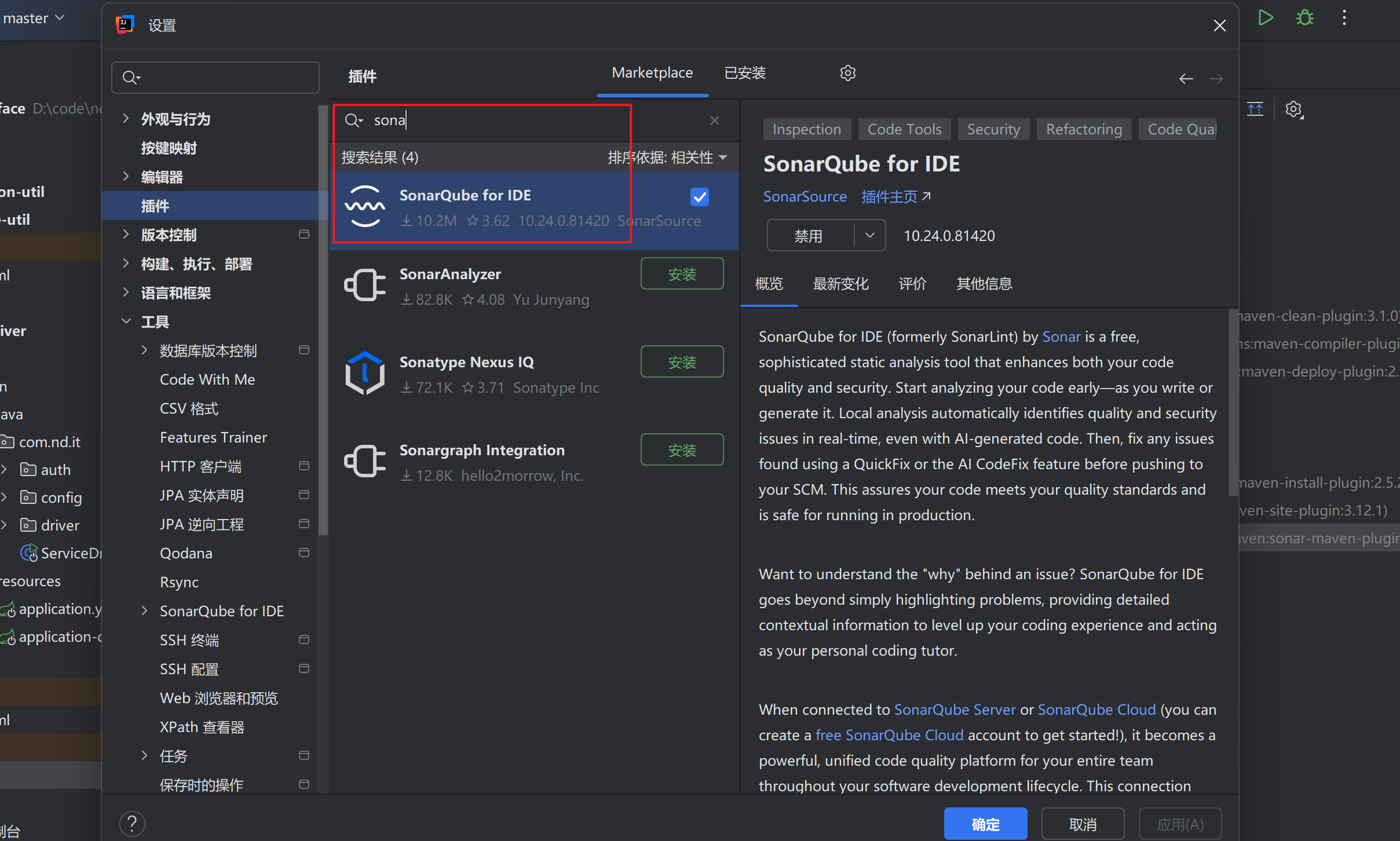1400x841 pixels.
Task: Expand the 工具 settings tree node
Action: tap(126, 321)
